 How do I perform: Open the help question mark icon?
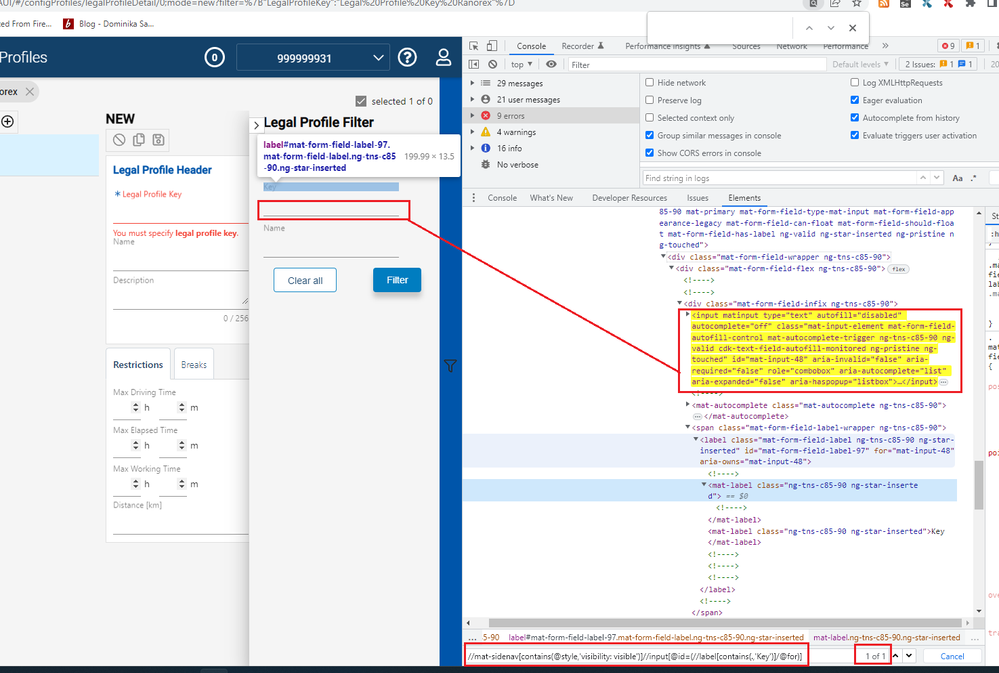point(407,58)
